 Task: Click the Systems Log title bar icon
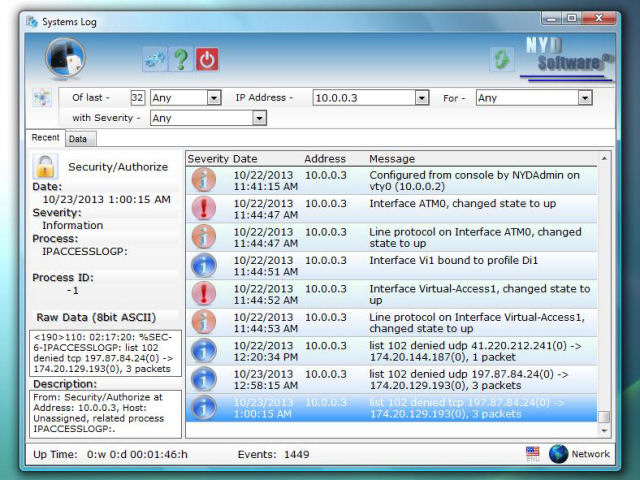[x=32, y=21]
